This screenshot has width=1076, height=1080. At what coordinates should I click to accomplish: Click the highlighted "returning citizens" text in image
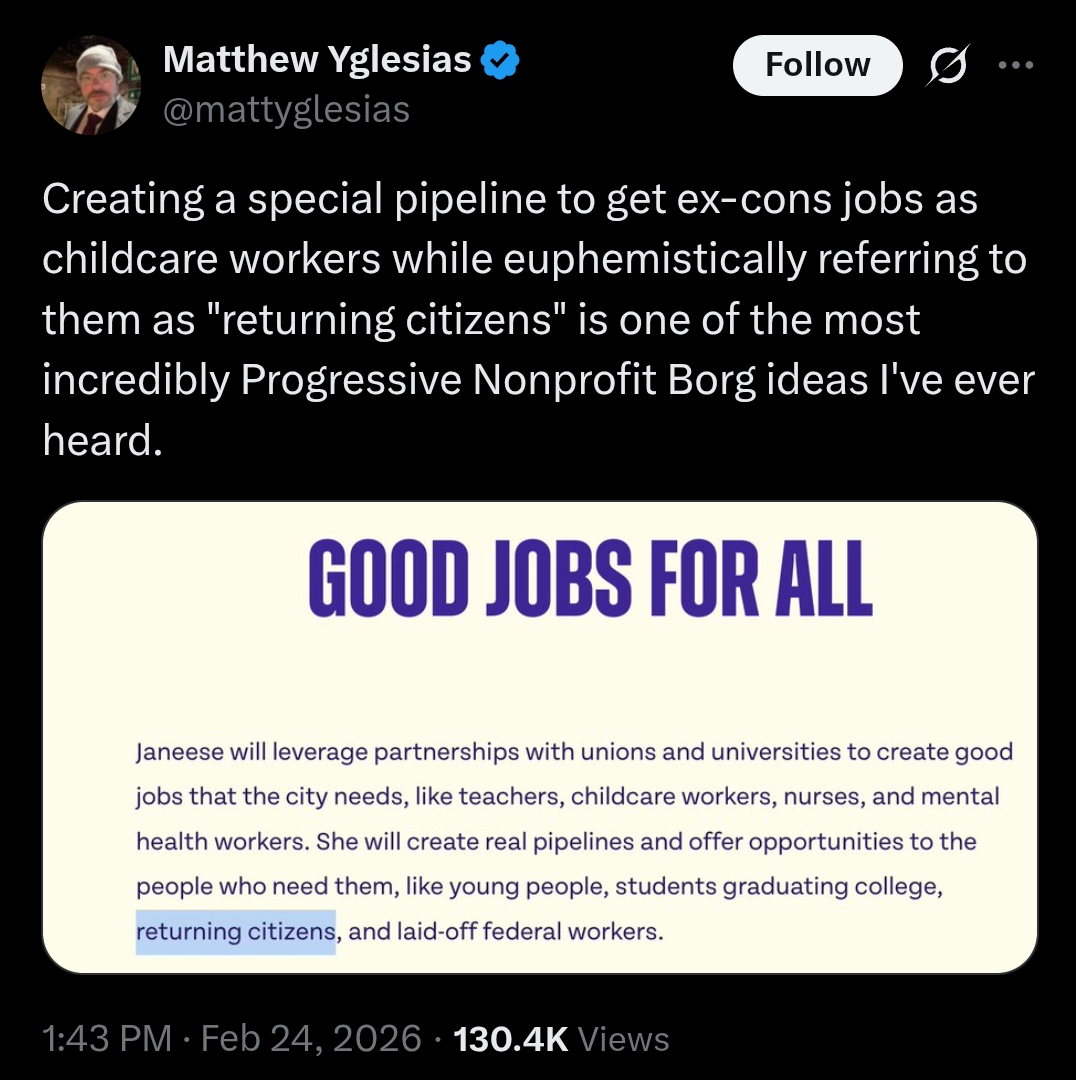coord(236,932)
